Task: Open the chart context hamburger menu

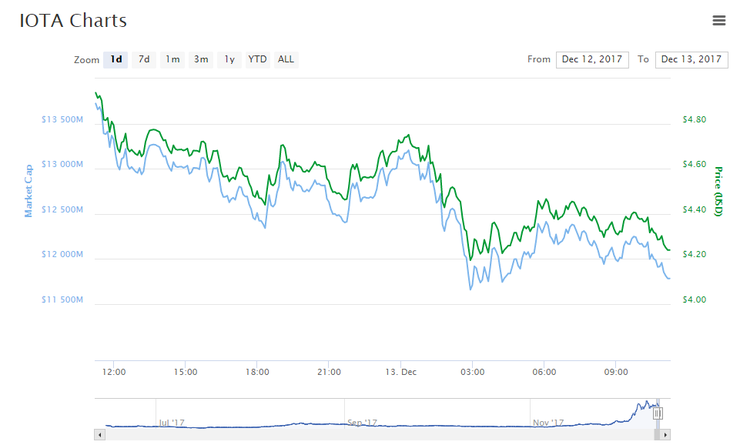Action: tap(719, 20)
